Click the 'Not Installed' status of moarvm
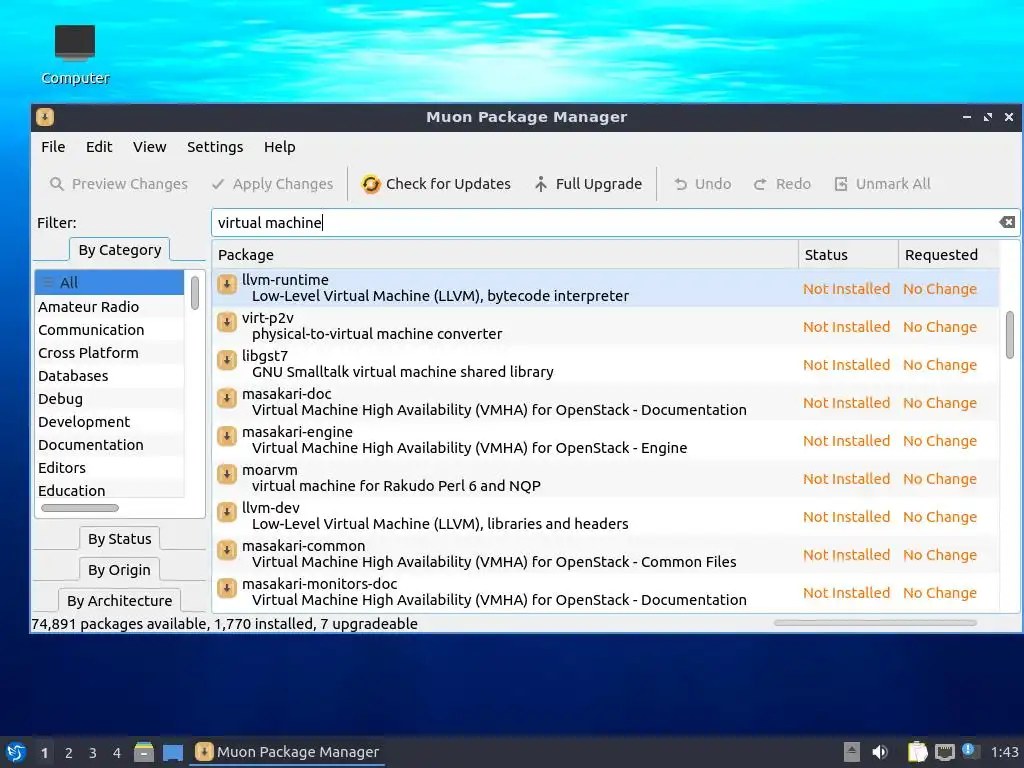Screen dimensions: 1024x768 [846, 479]
